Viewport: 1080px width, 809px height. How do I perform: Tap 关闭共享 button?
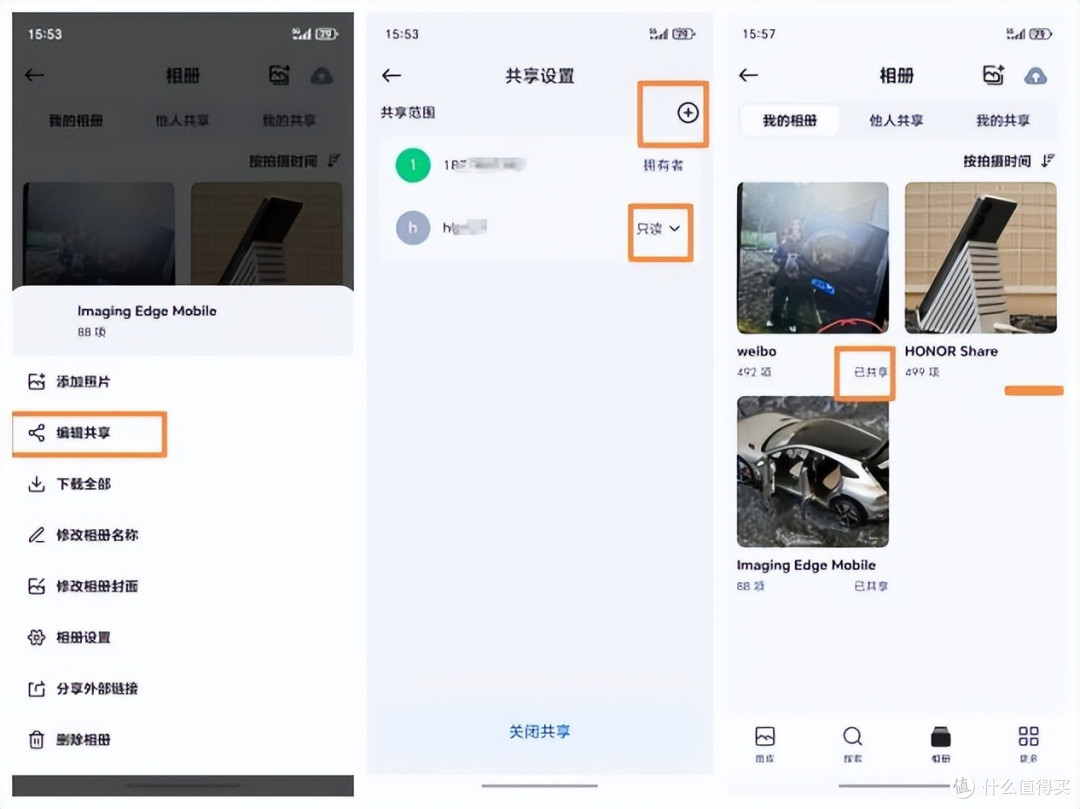539,731
